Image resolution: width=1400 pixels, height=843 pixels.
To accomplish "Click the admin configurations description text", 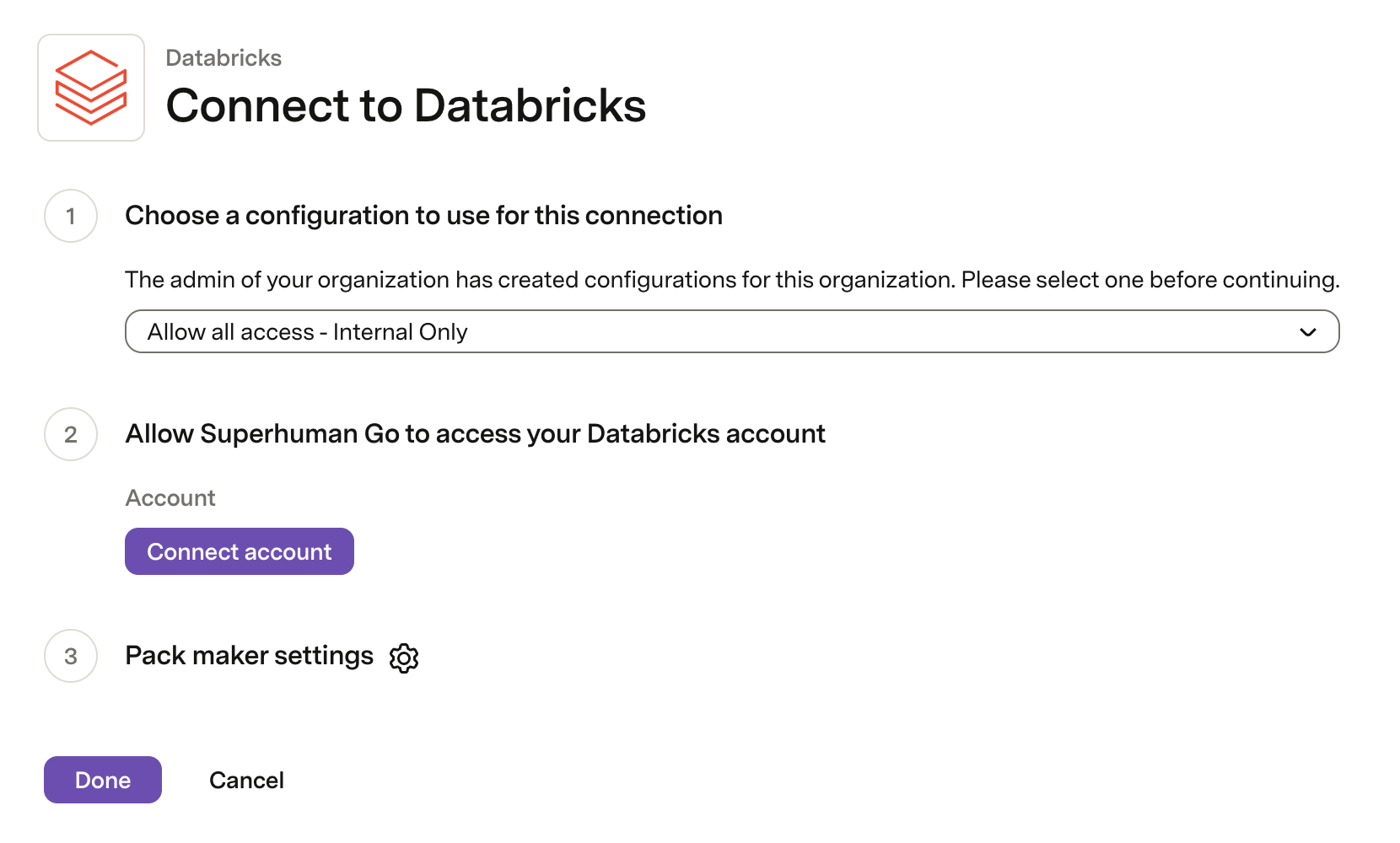I will click(x=732, y=279).
